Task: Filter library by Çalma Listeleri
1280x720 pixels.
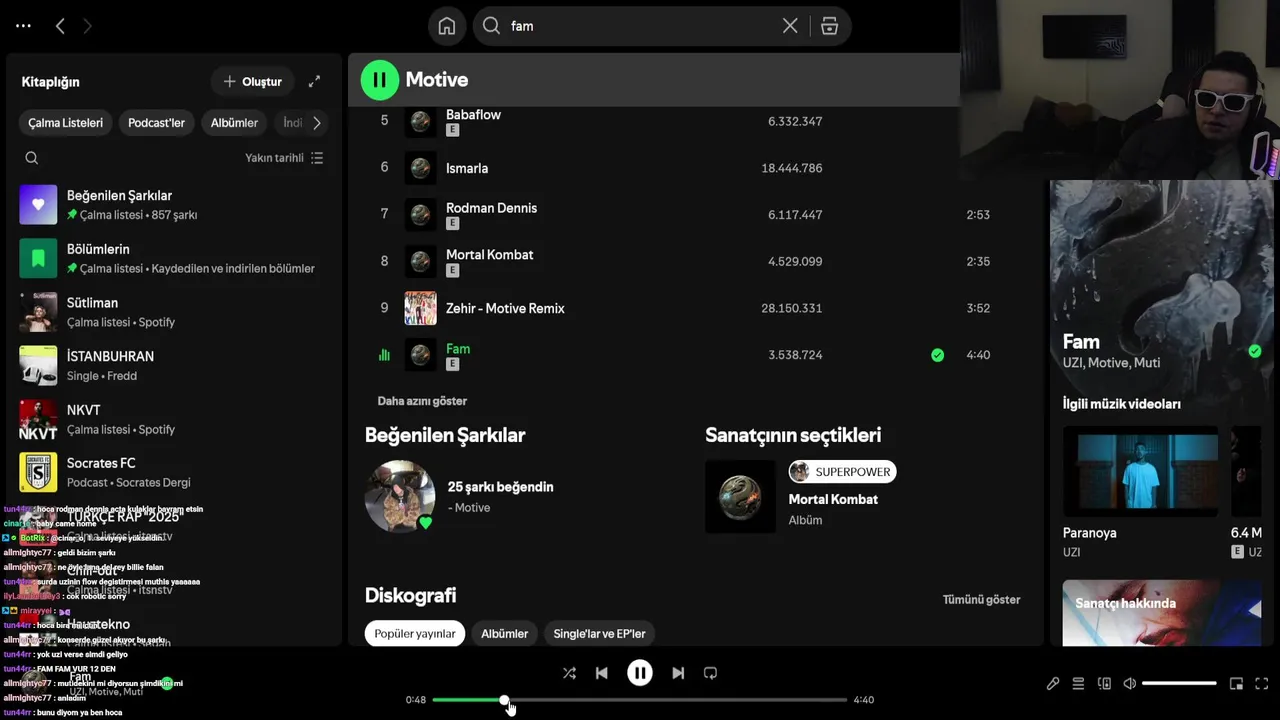Action: click(65, 123)
